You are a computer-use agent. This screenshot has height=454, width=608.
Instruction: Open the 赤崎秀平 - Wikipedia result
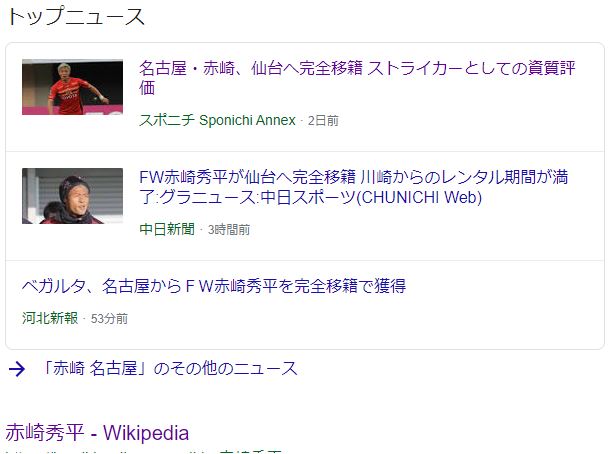coord(97,433)
